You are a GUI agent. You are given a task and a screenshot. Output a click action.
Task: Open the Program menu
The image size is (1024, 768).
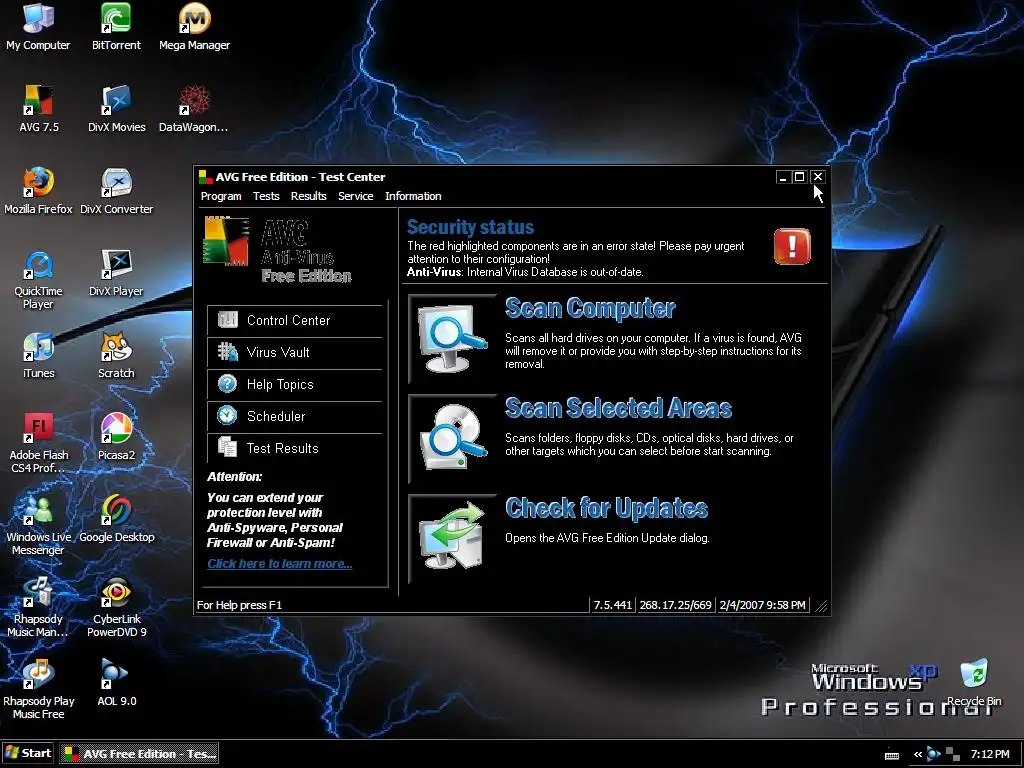coord(221,196)
